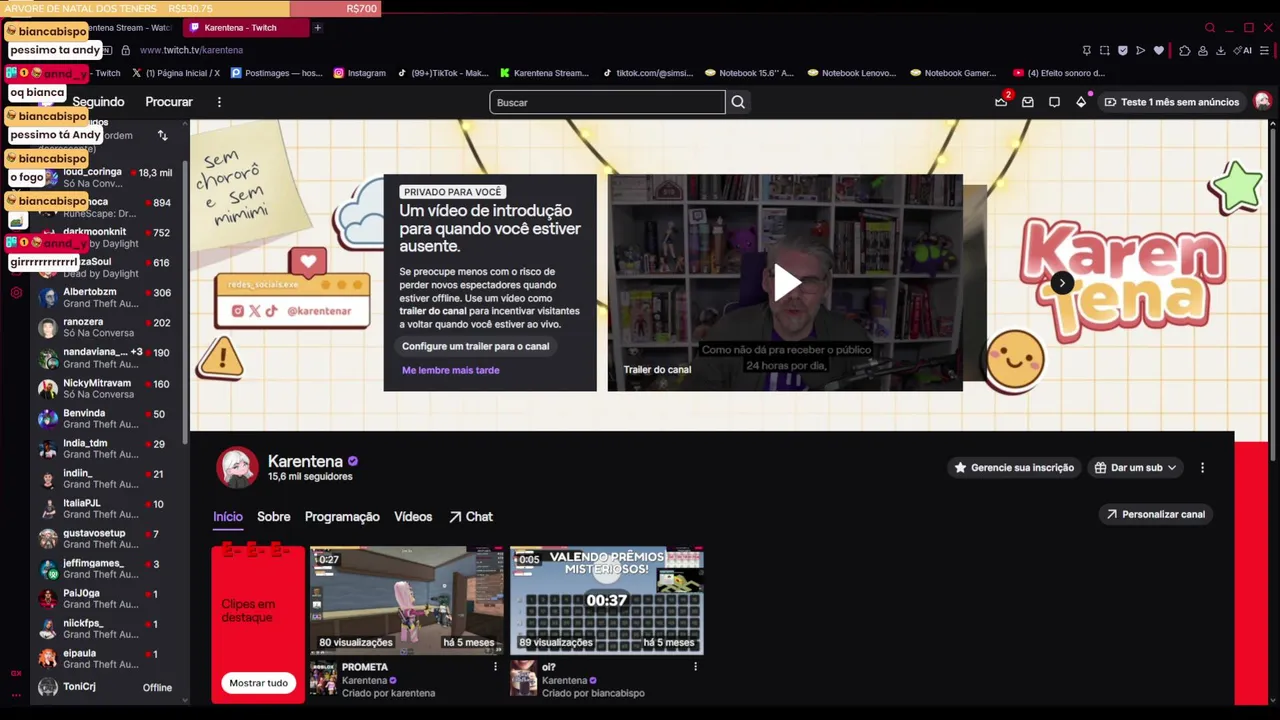This screenshot has height=720, width=1280.
Task: Click Procurar in Twitch top navigation
Action: point(169,102)
